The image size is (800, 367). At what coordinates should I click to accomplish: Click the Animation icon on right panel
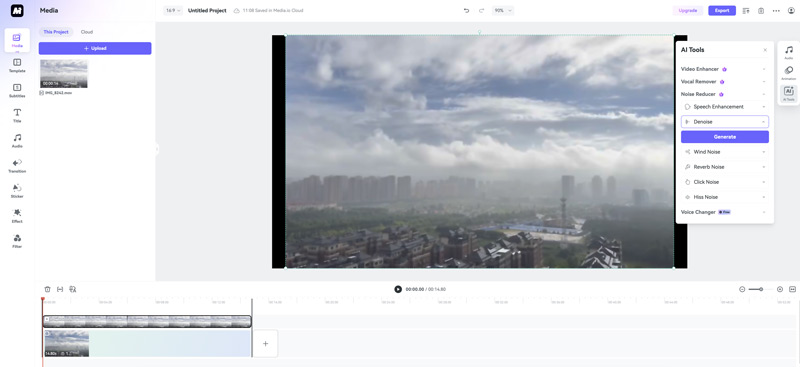788,73
